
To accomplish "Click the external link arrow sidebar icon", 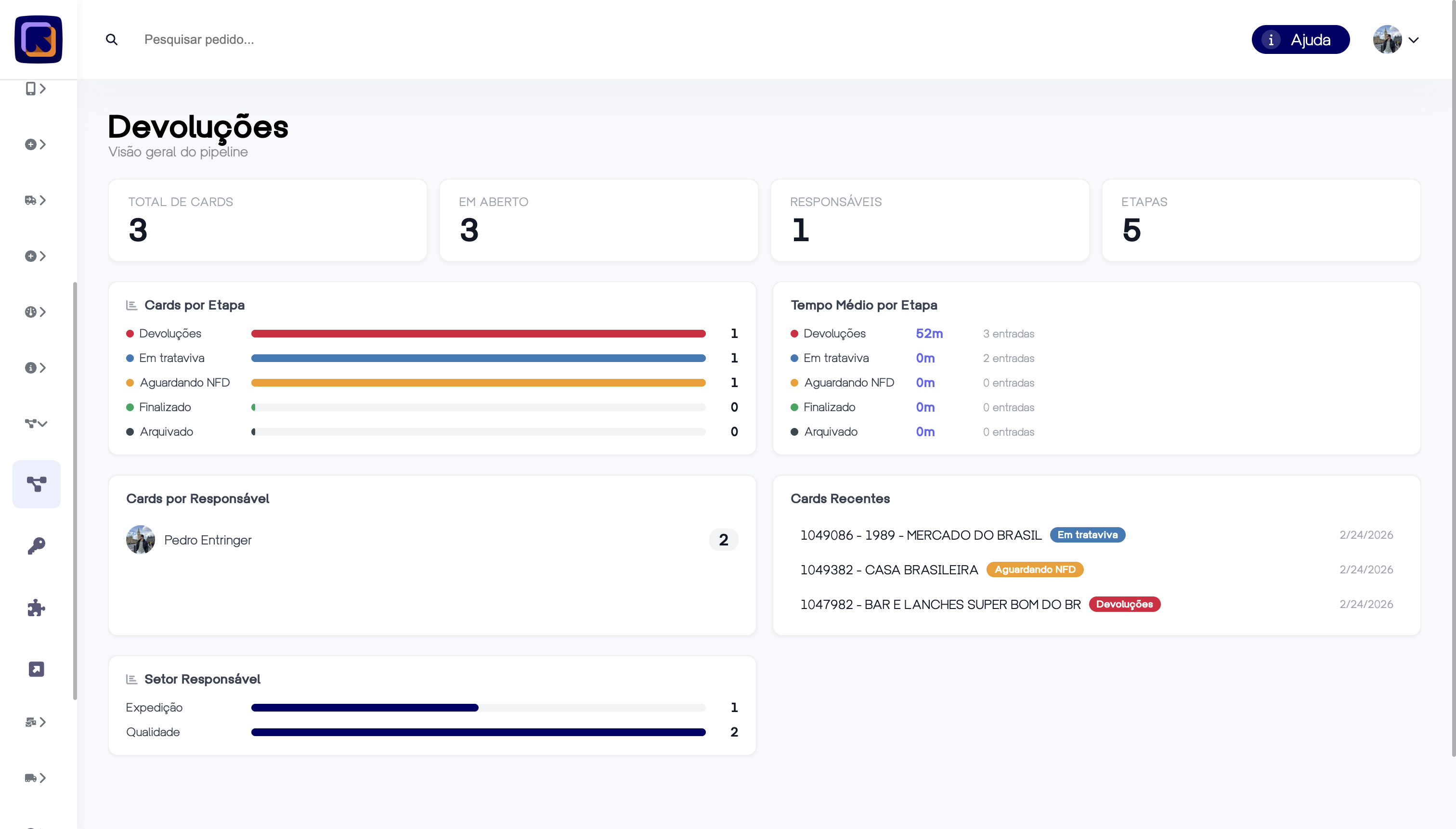I will (x=36, y=669).
